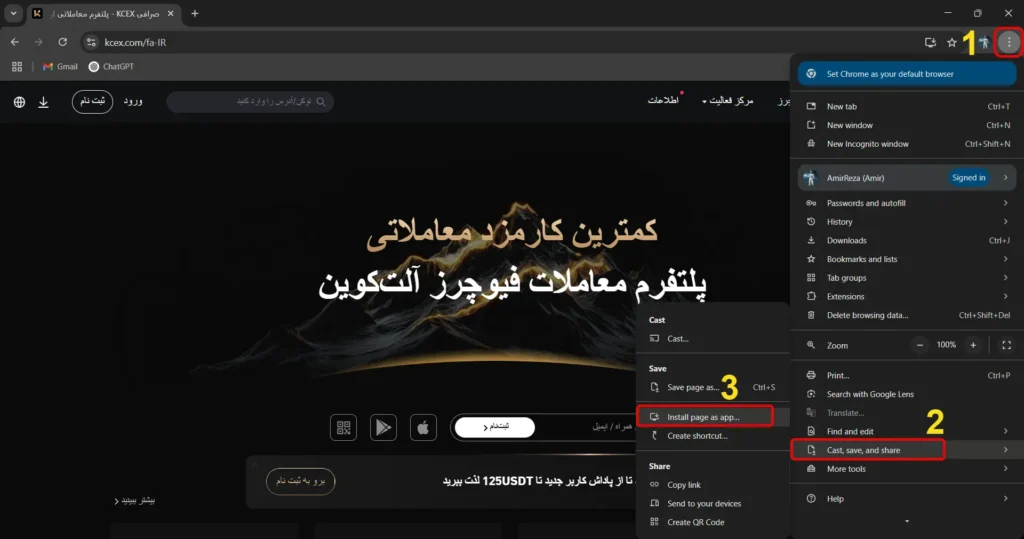Open New Incognito window
The width and height of the screenshot is (1024, 539).
(x=906, y=144)
